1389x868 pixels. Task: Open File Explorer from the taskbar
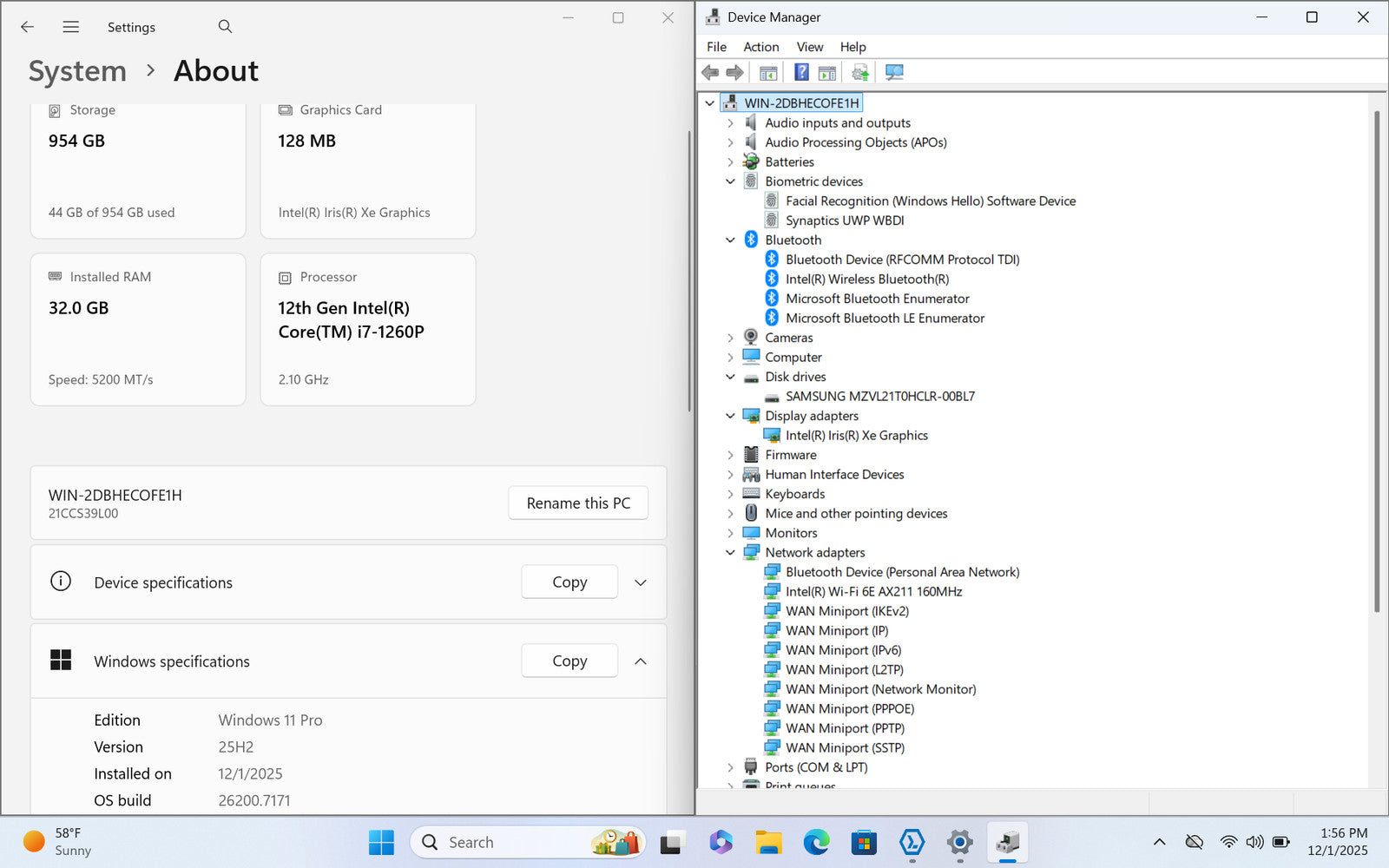(x=768, y=842)
